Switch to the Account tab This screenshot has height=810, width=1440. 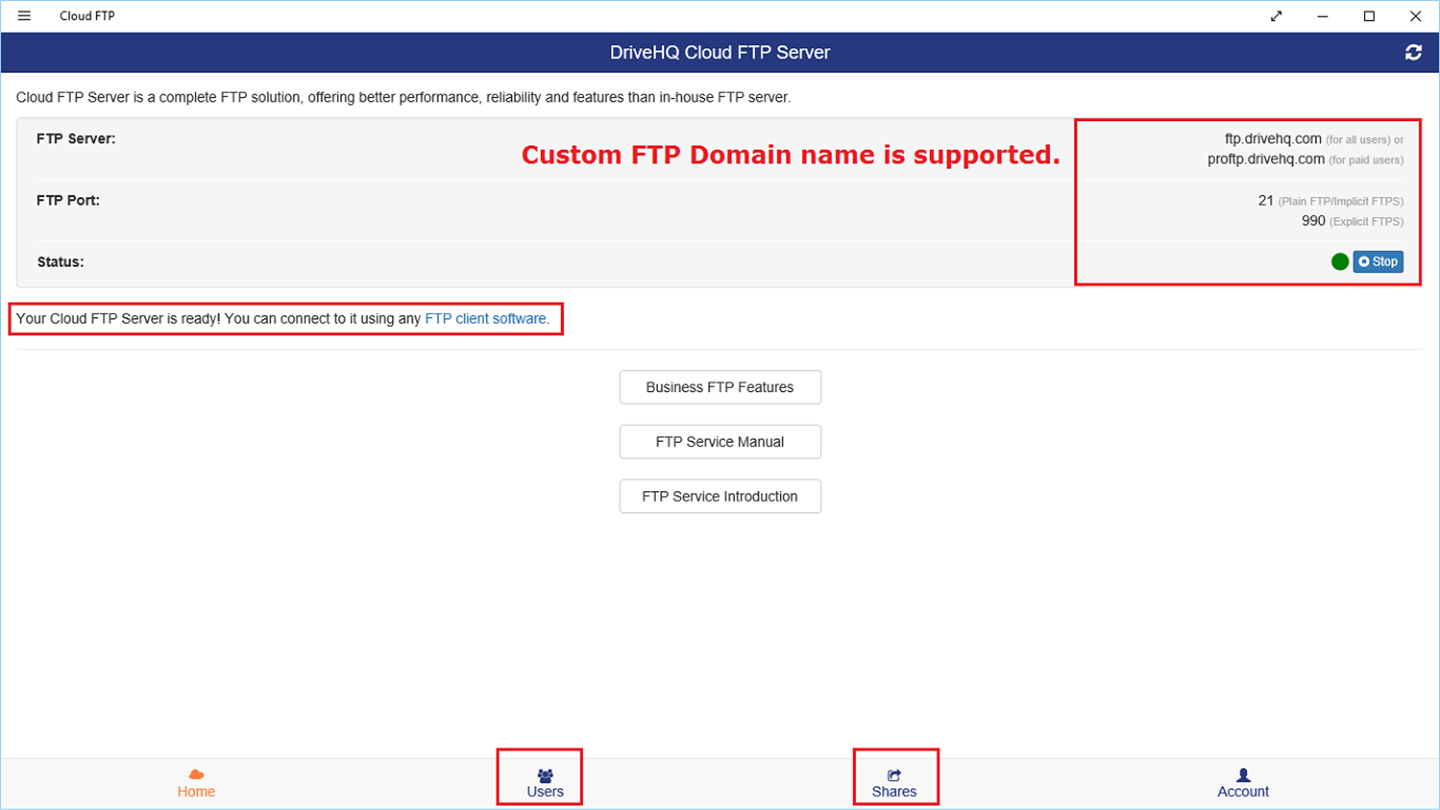pyautogui.click(x=1243, y=783)
